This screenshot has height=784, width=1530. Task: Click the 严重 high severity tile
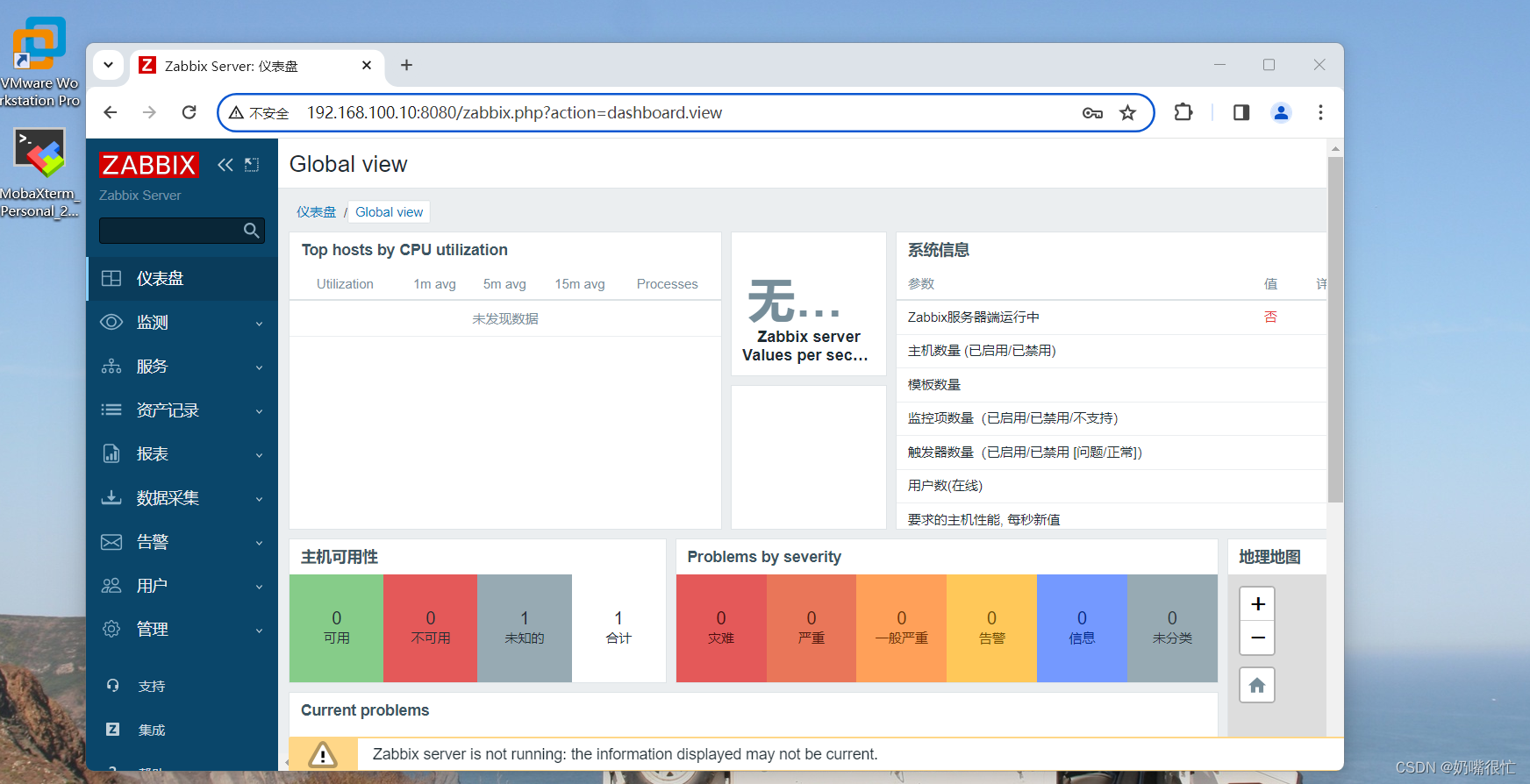[811, 628]
